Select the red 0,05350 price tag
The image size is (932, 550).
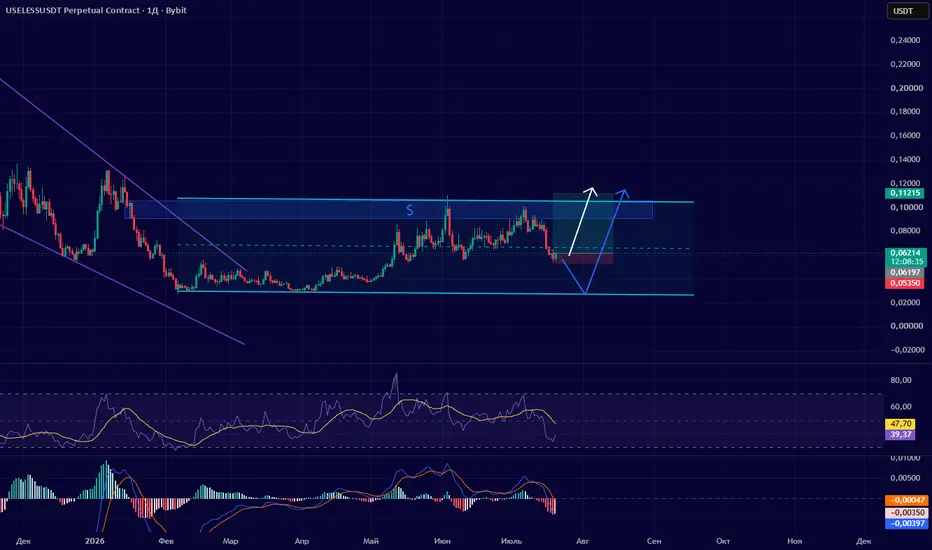pyautogui.click(x=905, y=283)
